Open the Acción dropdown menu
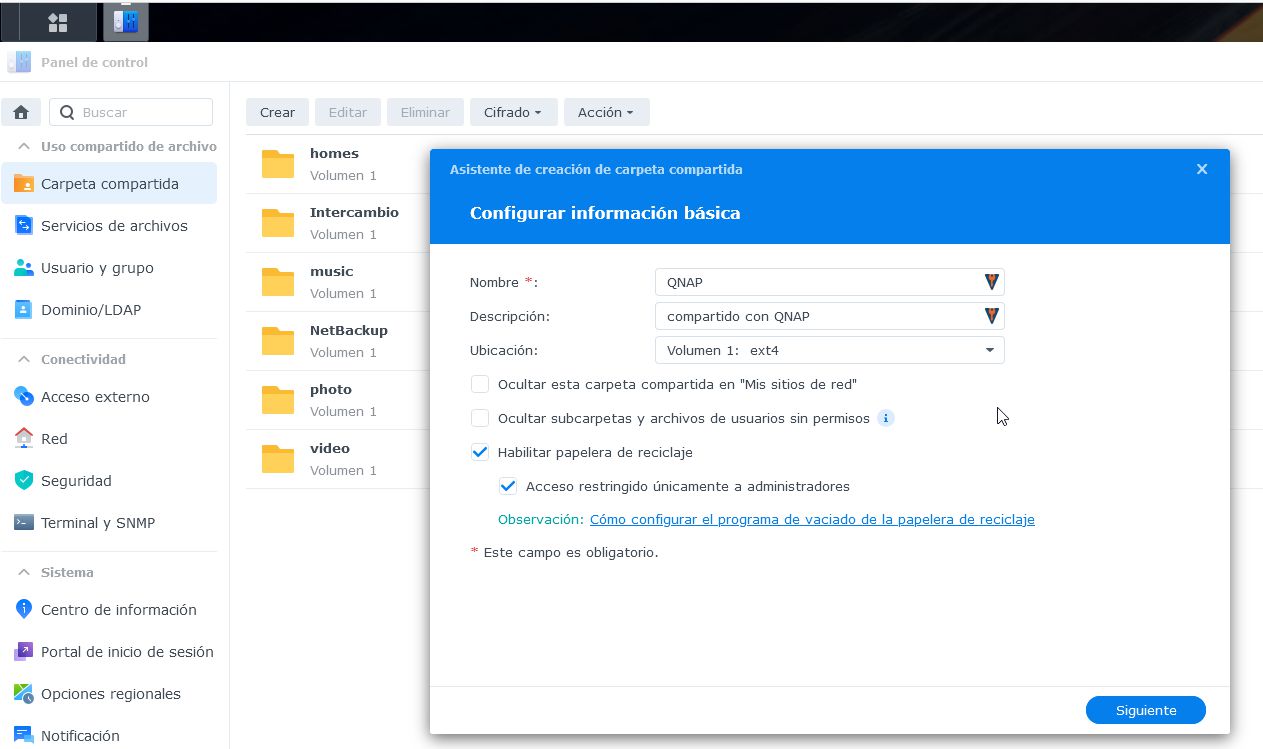Image resolution: width=1263 pixels, height=749 pixels. [606, 112]
